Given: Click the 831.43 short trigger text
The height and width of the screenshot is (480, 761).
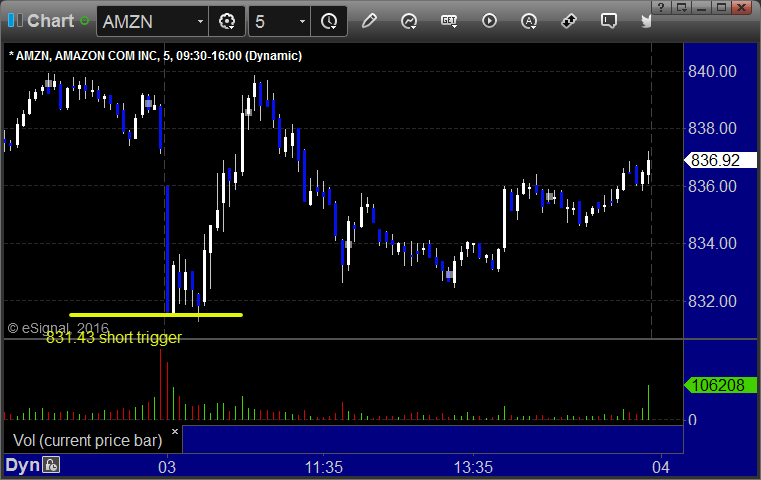Looking at the screenshot, I should (114, 337).
